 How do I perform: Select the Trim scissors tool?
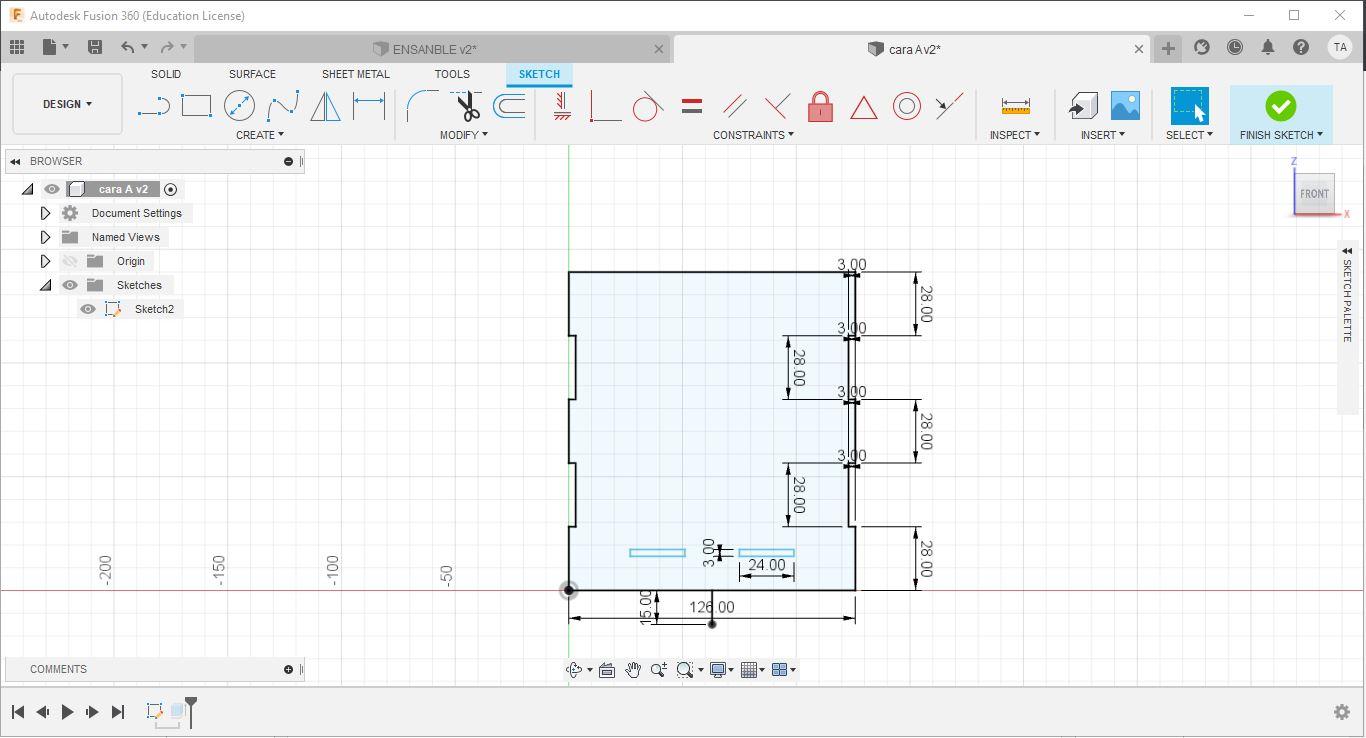tap(466, 106)
